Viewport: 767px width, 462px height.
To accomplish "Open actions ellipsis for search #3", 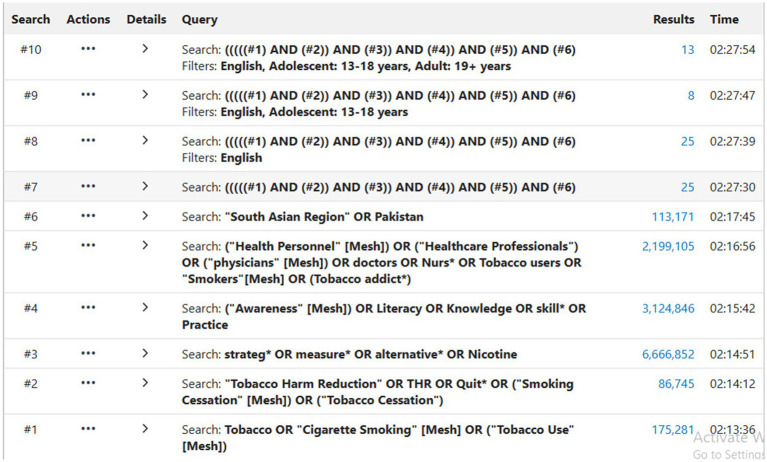I will (88, 353).
